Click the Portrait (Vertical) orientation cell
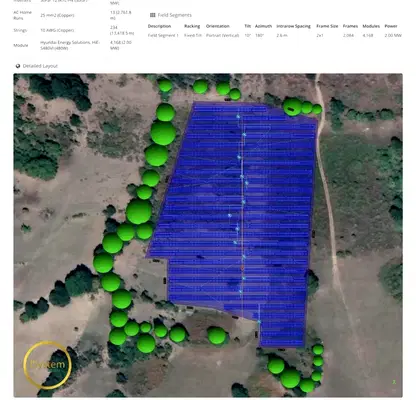This screenshot has height=400, width=416. click(222, 35)
